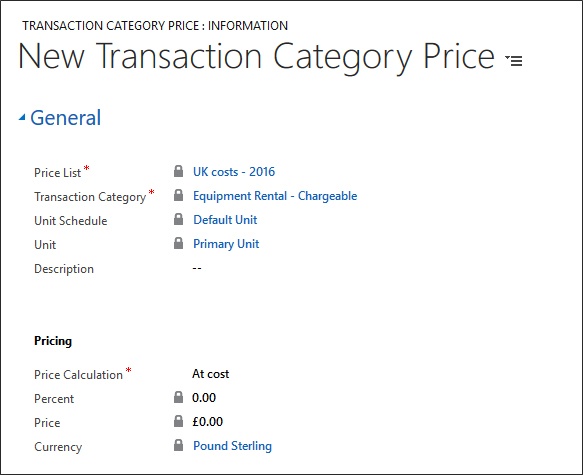This screenshot has width=583, height=475.
Task: Open the UK costs - 2016 price list link
Action: [234, 172]
